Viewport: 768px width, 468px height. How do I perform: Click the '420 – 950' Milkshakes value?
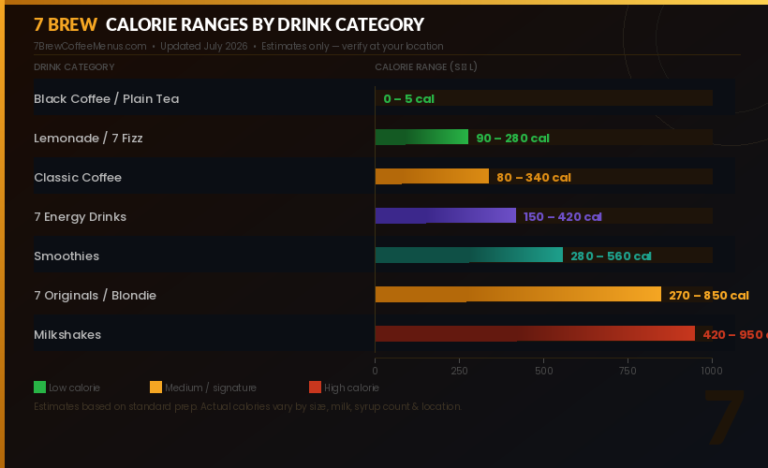click(735, 334)
